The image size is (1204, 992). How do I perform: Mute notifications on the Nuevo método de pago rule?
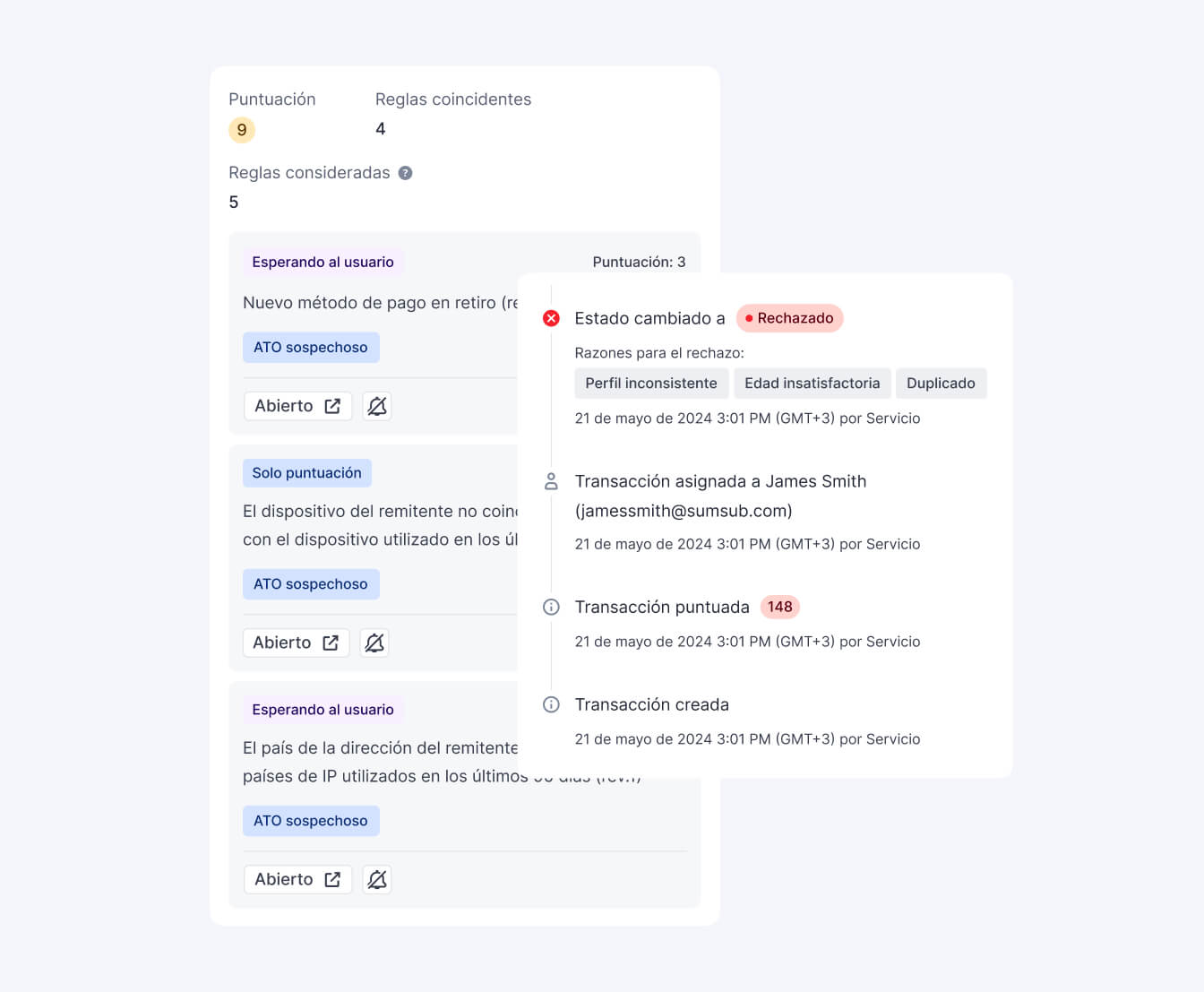coord(377,406)
